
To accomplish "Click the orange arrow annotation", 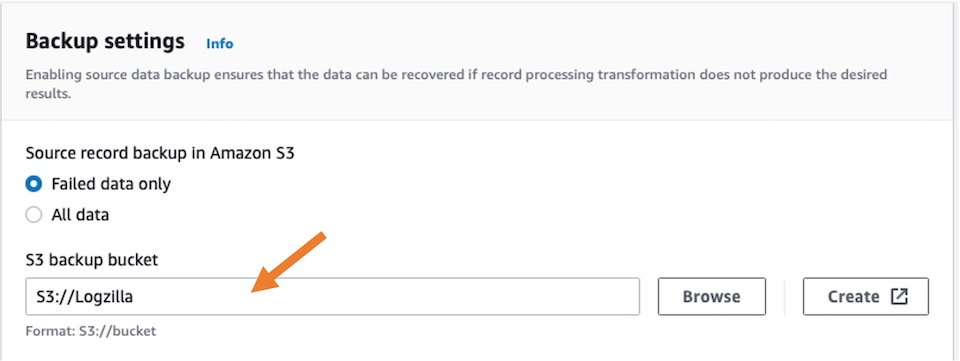I will coord(288,262).
